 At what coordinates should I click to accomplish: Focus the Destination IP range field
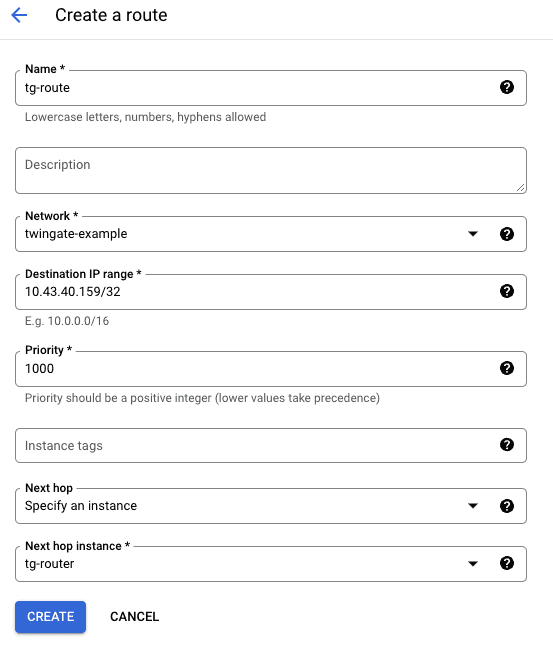[271, 292]
